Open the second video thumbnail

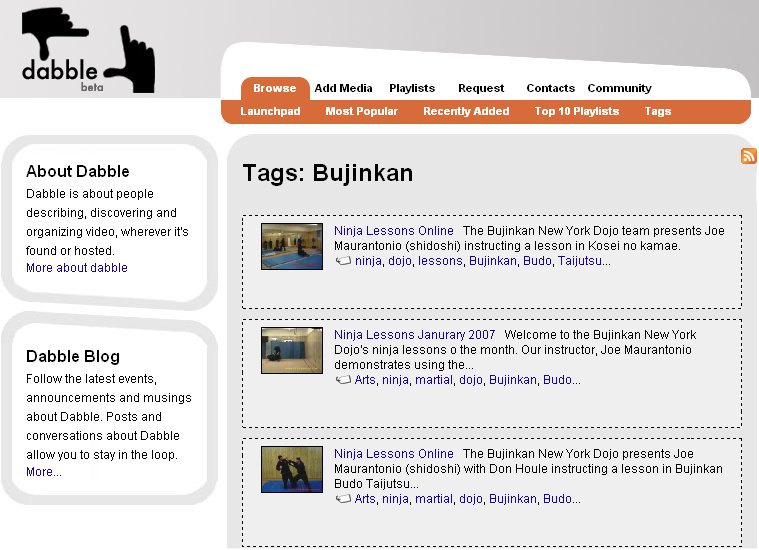click(292, 350)
